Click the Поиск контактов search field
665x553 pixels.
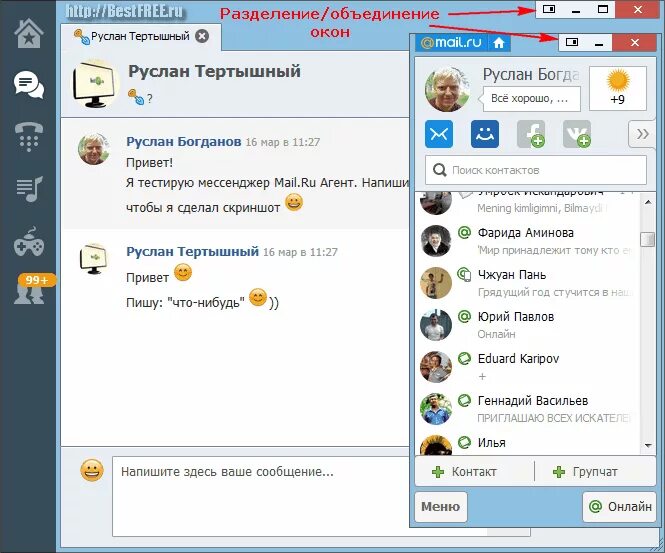point(536,170)
